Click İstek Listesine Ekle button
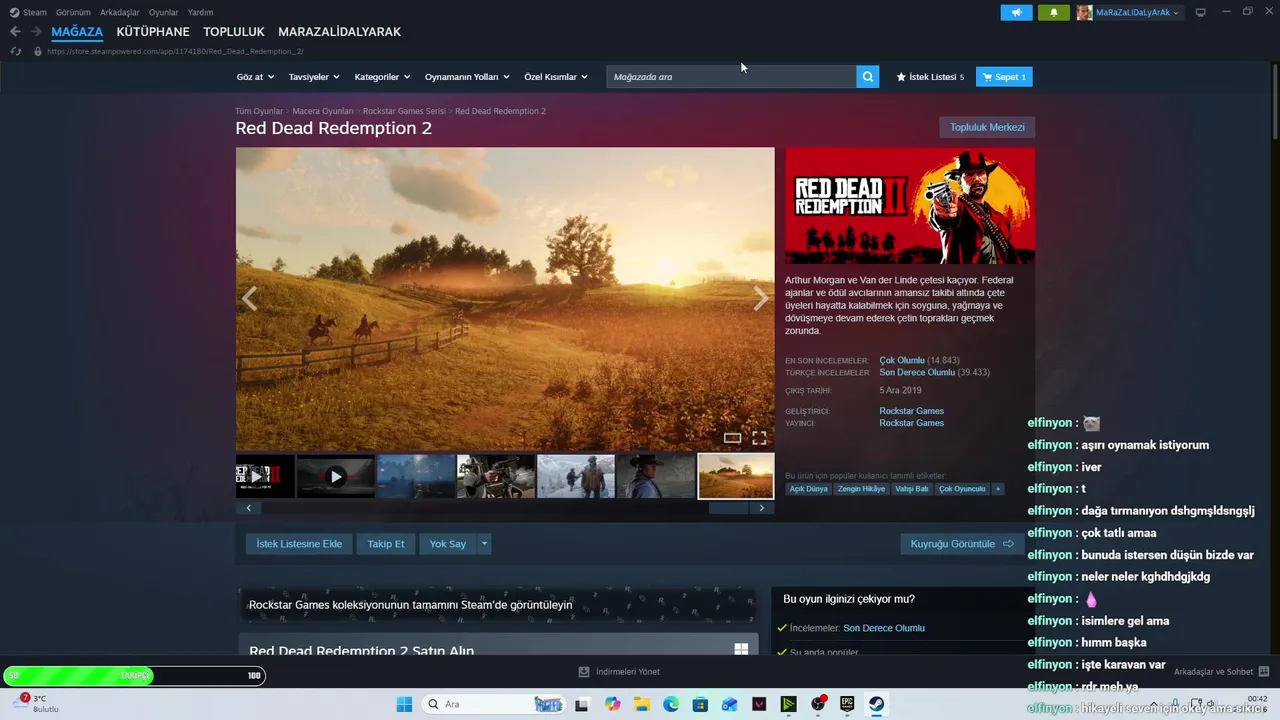Viewport: 1280px width, 720px height. (299, 544)
